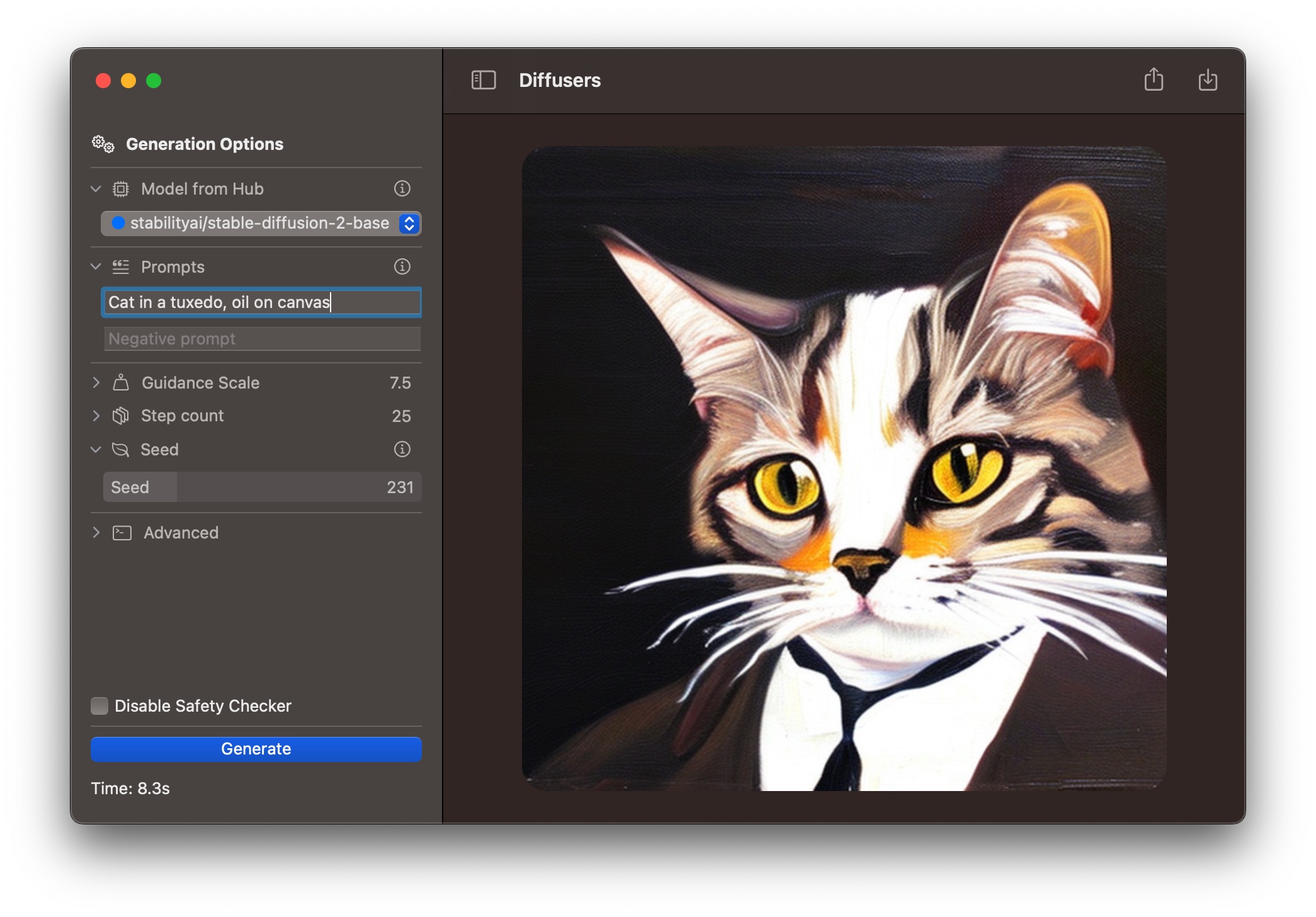Enable the Disable Safety Checker checkbox

pos(99,706)
